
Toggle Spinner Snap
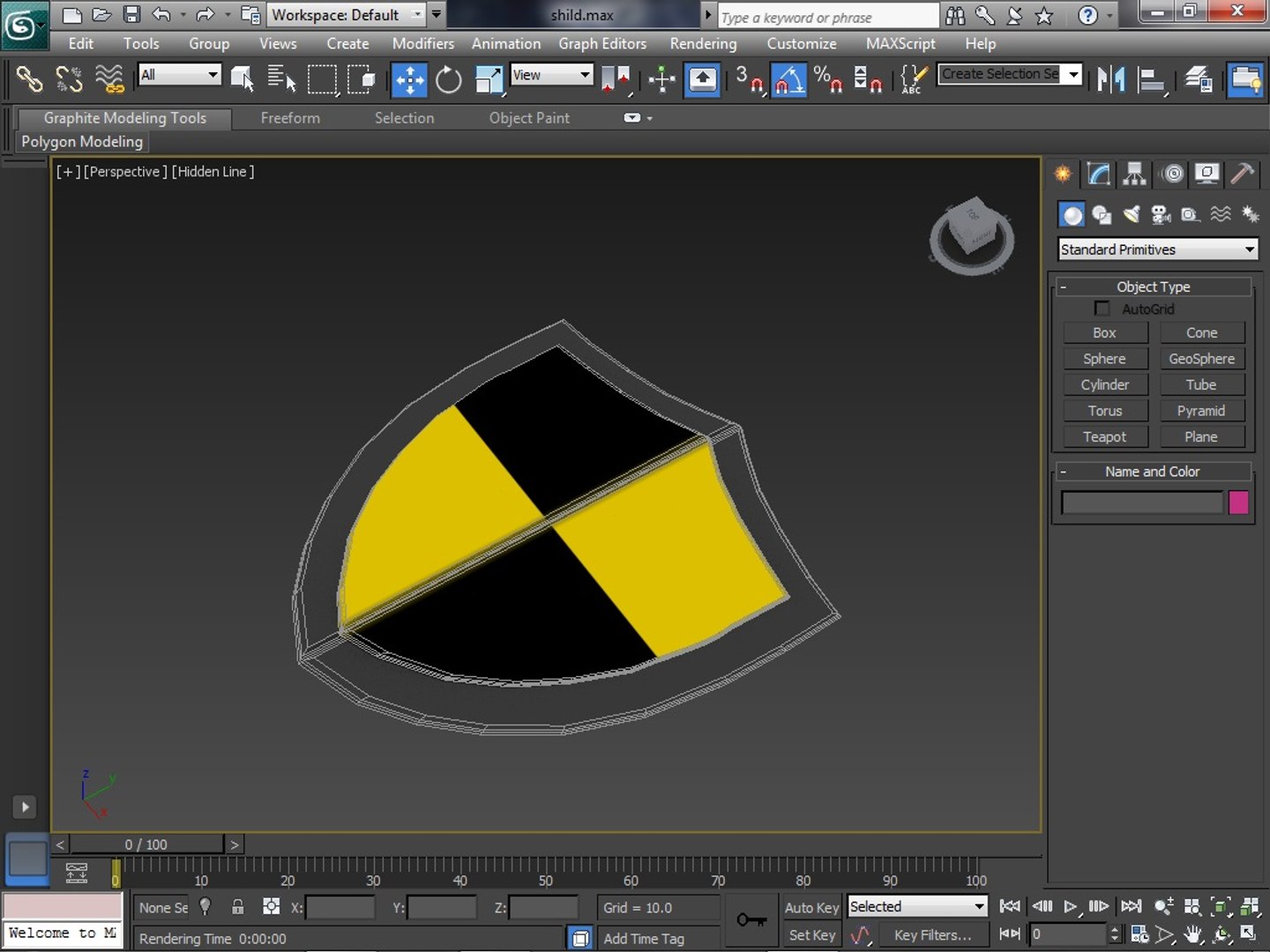click(x=868, y=79)
